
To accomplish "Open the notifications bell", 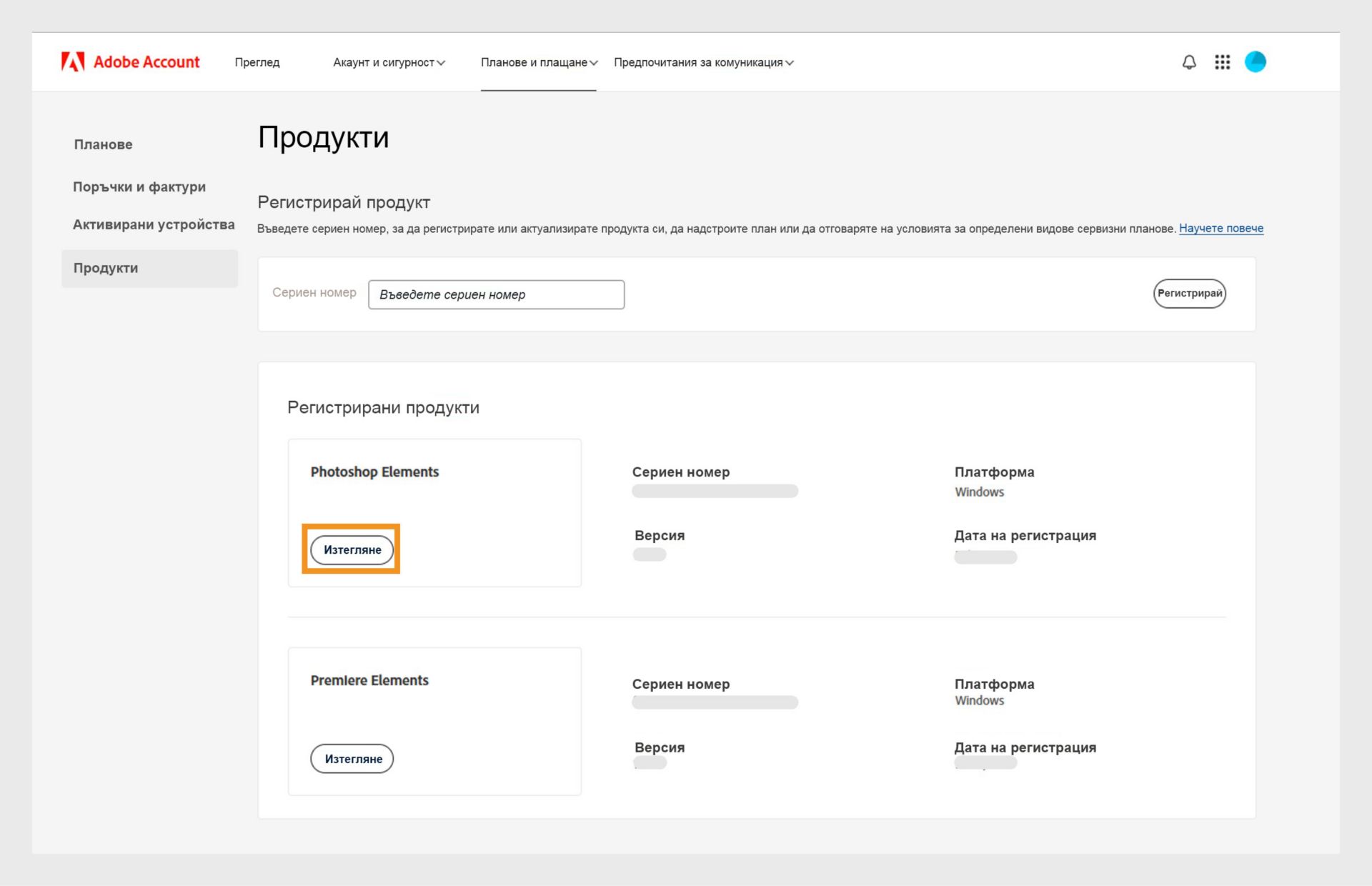I will (x=1188, y=62).
